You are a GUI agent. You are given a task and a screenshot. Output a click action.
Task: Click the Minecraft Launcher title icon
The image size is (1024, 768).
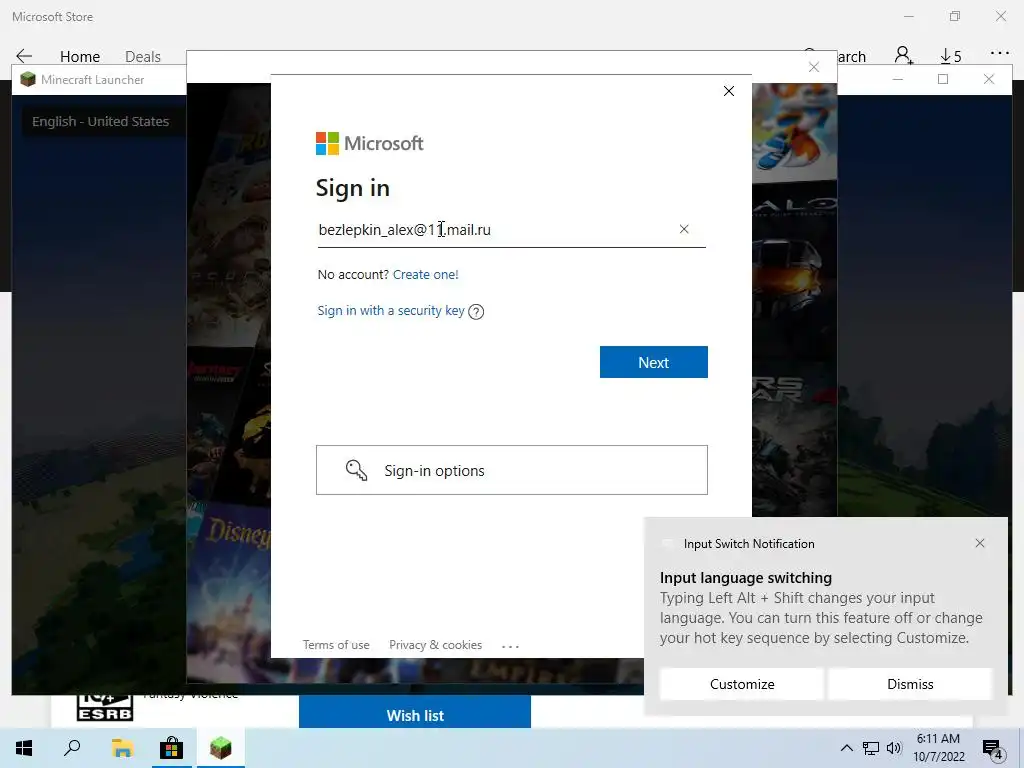coord(27,80)
